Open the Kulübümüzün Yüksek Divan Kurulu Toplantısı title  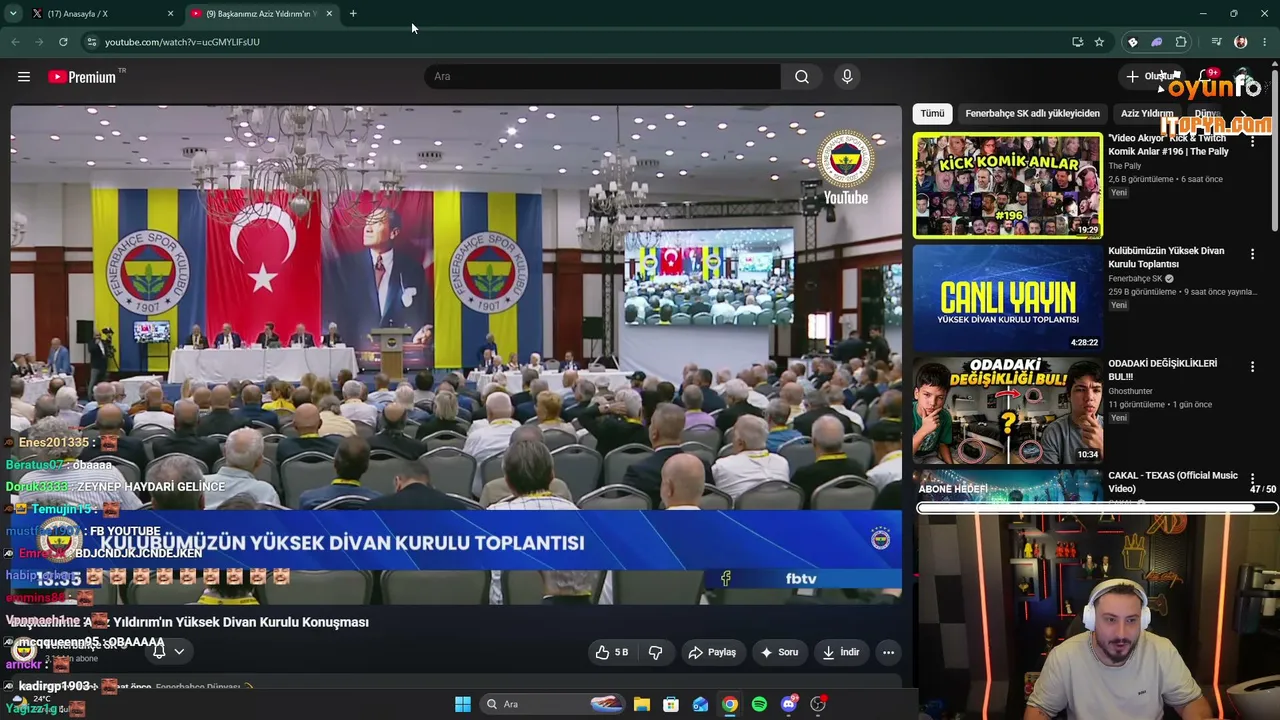[1166, 257]
